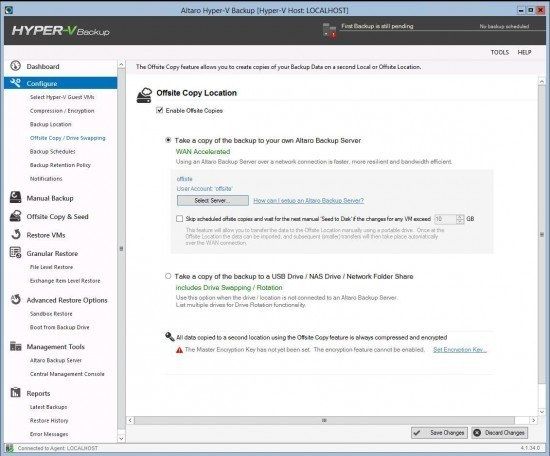This screenshot has height=456, width=550.
Task: Click the red warning triangle icon
Action: [x=179, y=350]
